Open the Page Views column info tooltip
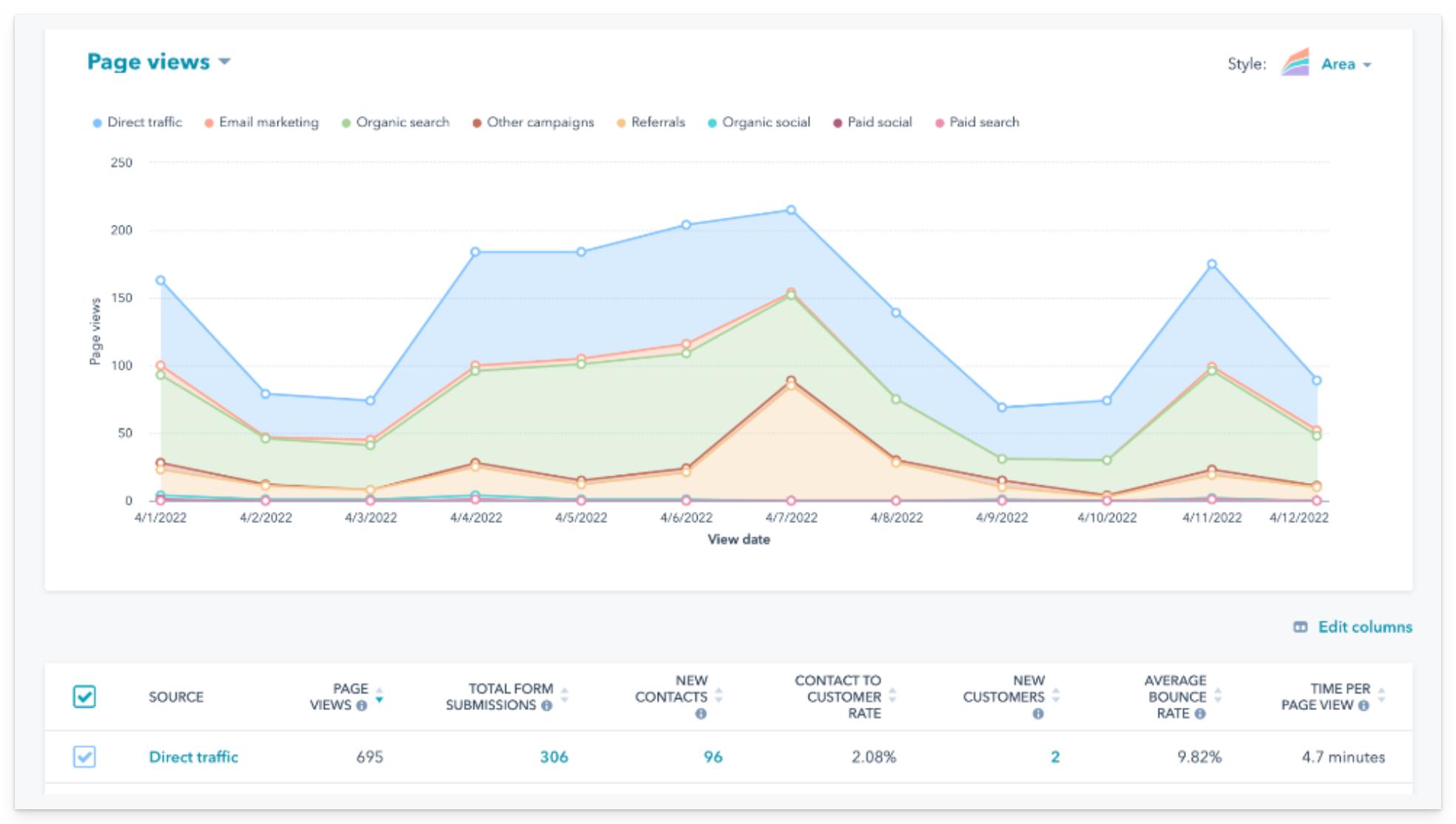Image resolution: width=1456 pixels, height=824 pixels. pos(362,704)
